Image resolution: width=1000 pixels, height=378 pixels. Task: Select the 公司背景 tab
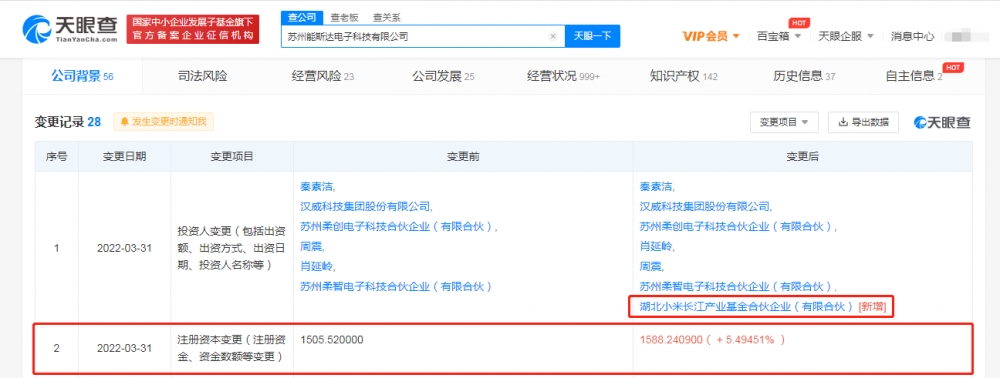coord(82,76)
